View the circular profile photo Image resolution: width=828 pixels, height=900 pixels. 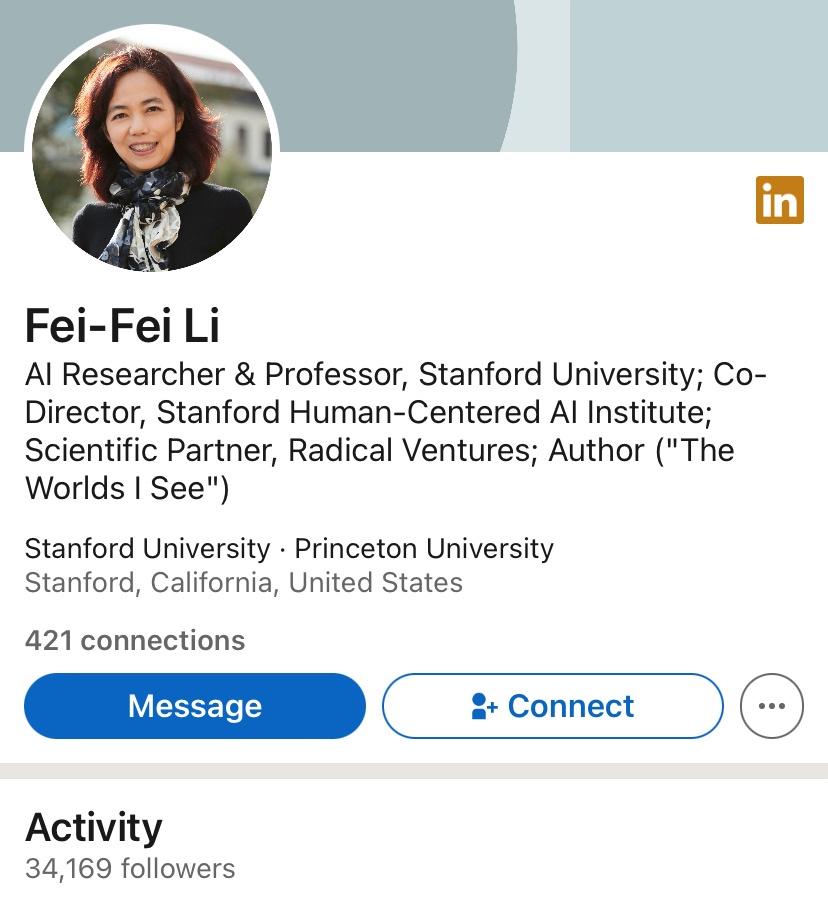point(152,152)
